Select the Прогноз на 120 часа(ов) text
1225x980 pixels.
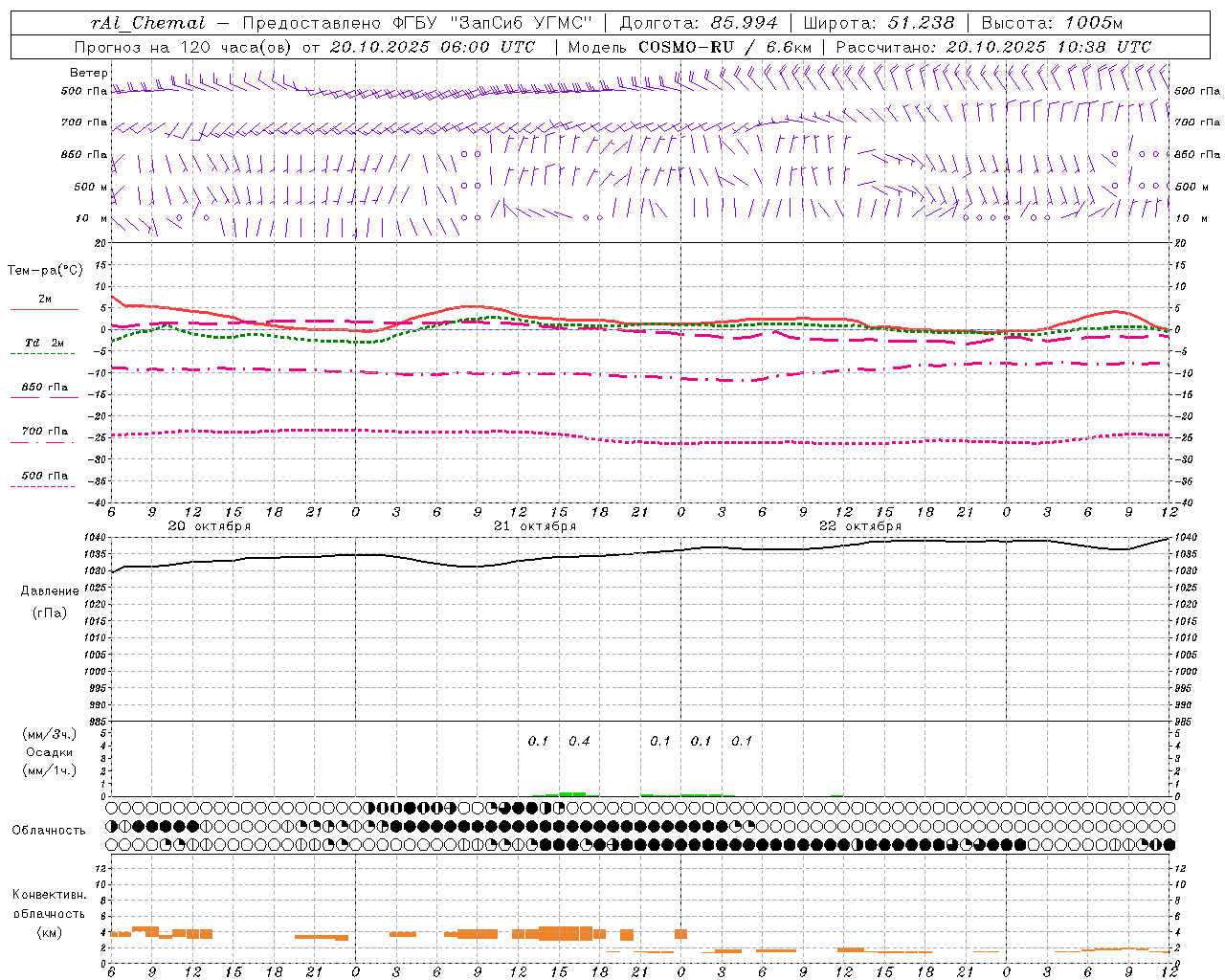(185, 47)
